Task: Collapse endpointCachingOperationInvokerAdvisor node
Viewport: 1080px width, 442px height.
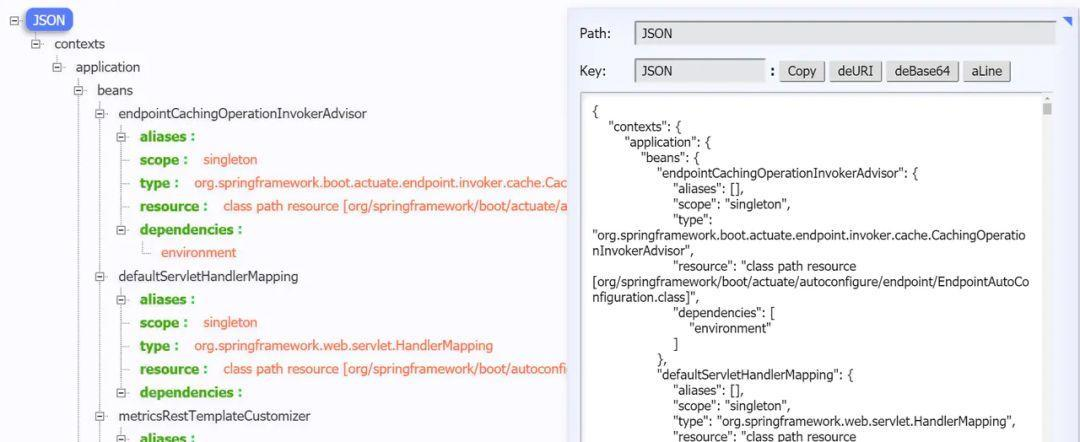Action: click(101, 114)
